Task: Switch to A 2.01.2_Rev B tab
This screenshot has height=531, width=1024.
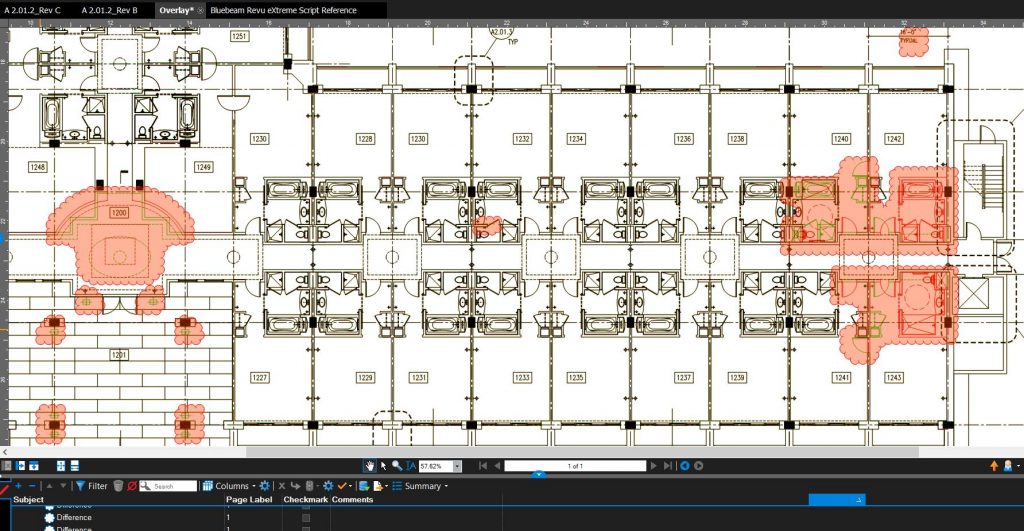Action: point(110,10)
